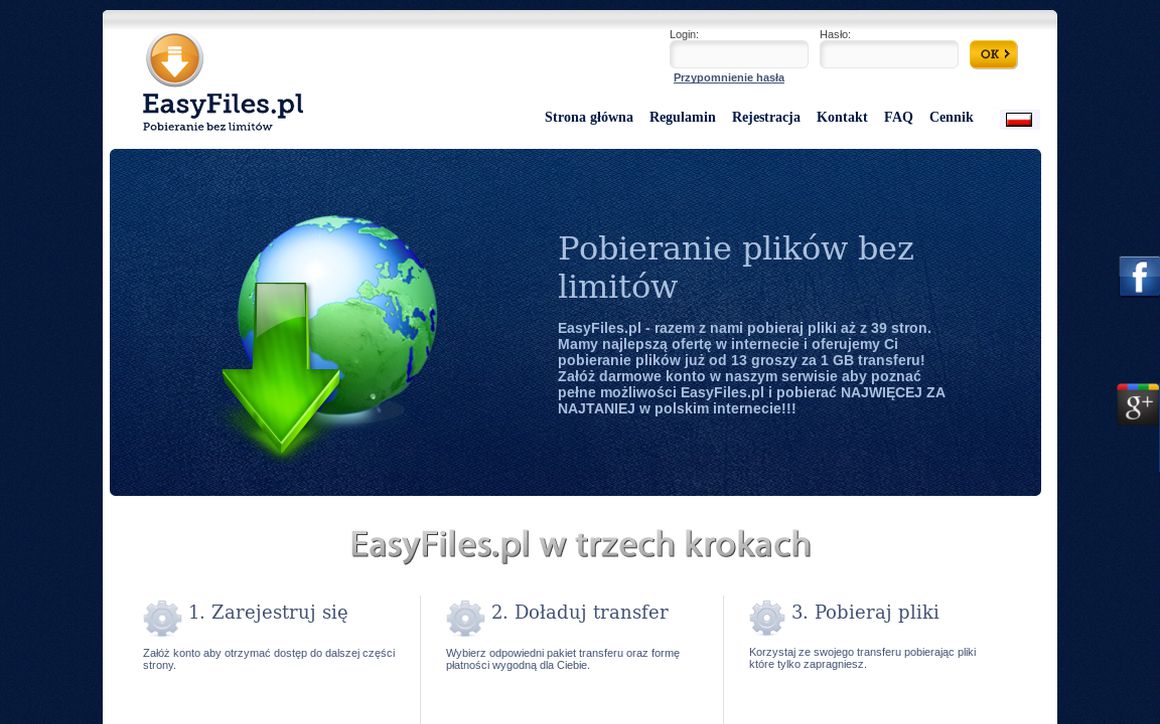
Task: Click inside the Hasło password field
Action: point(888,54)
